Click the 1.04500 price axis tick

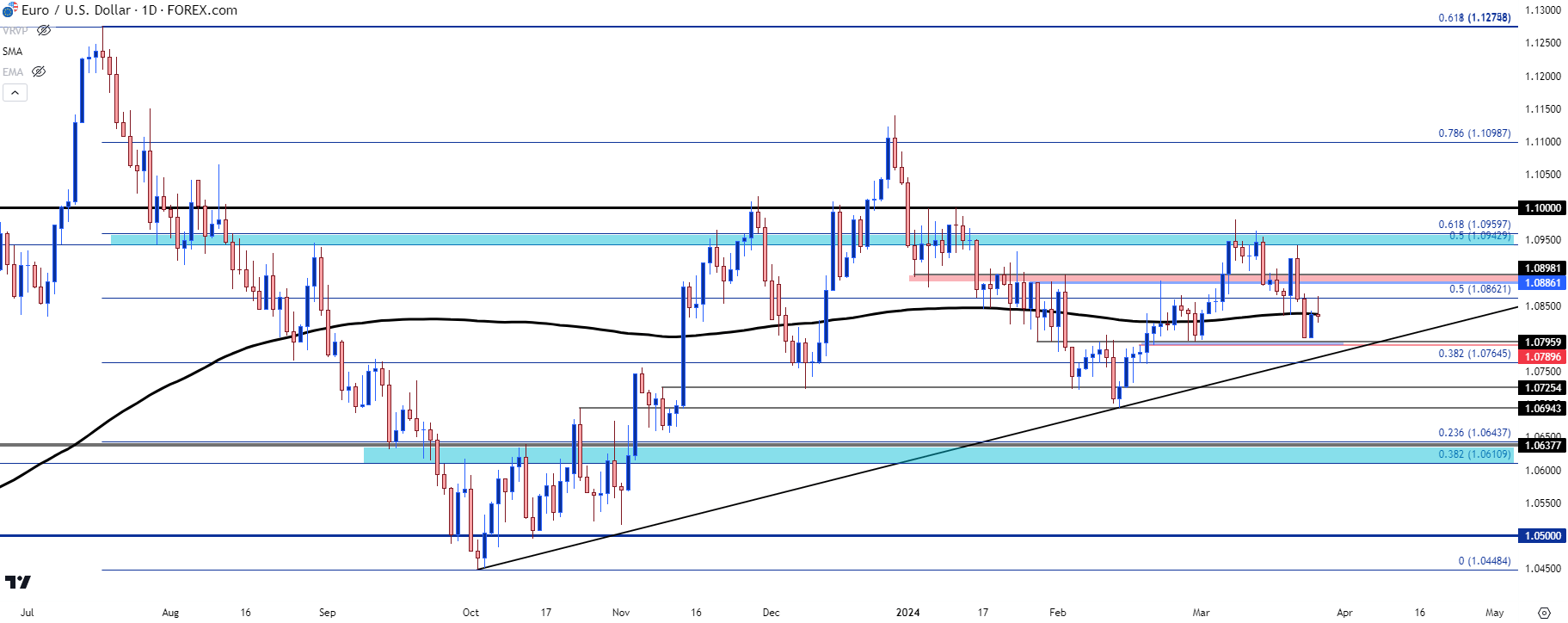(1542, 569)
